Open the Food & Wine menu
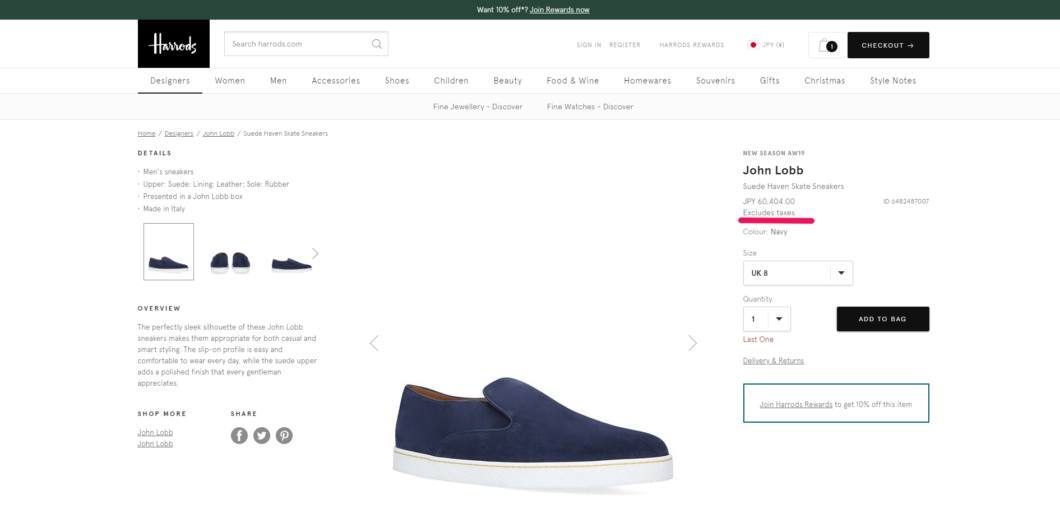Screen dimensions: 1060x518 click(x=573, y=80)
